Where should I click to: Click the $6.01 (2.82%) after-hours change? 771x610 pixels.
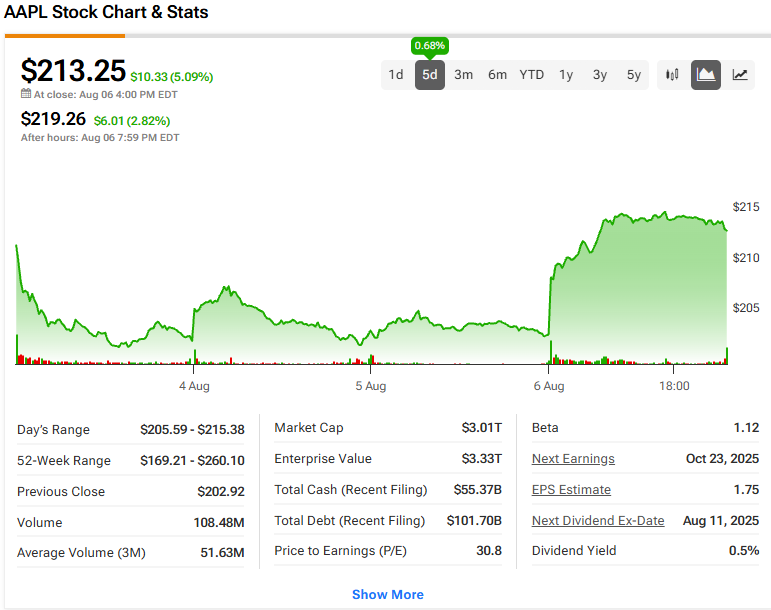132,121
